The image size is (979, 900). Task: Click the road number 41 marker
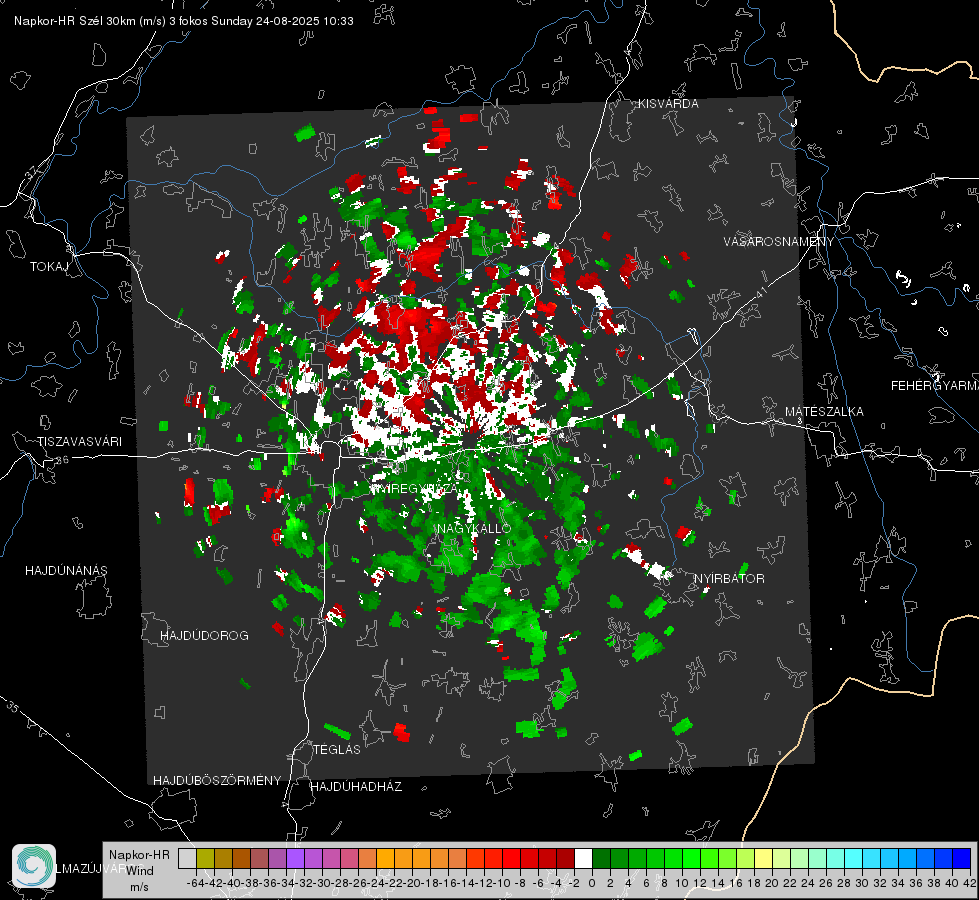(760, 292)
